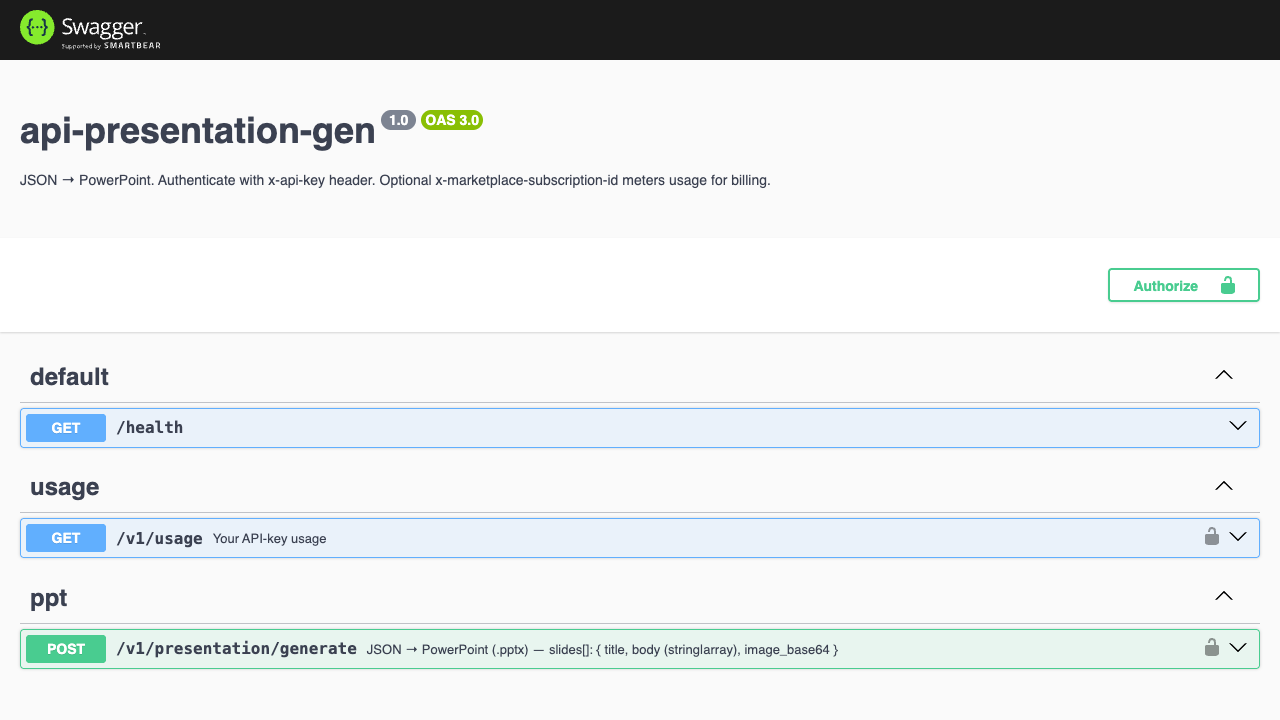1280x720 pixels.
Task: Click the OAS 3.0 version badge
Action: click(452, 120)
